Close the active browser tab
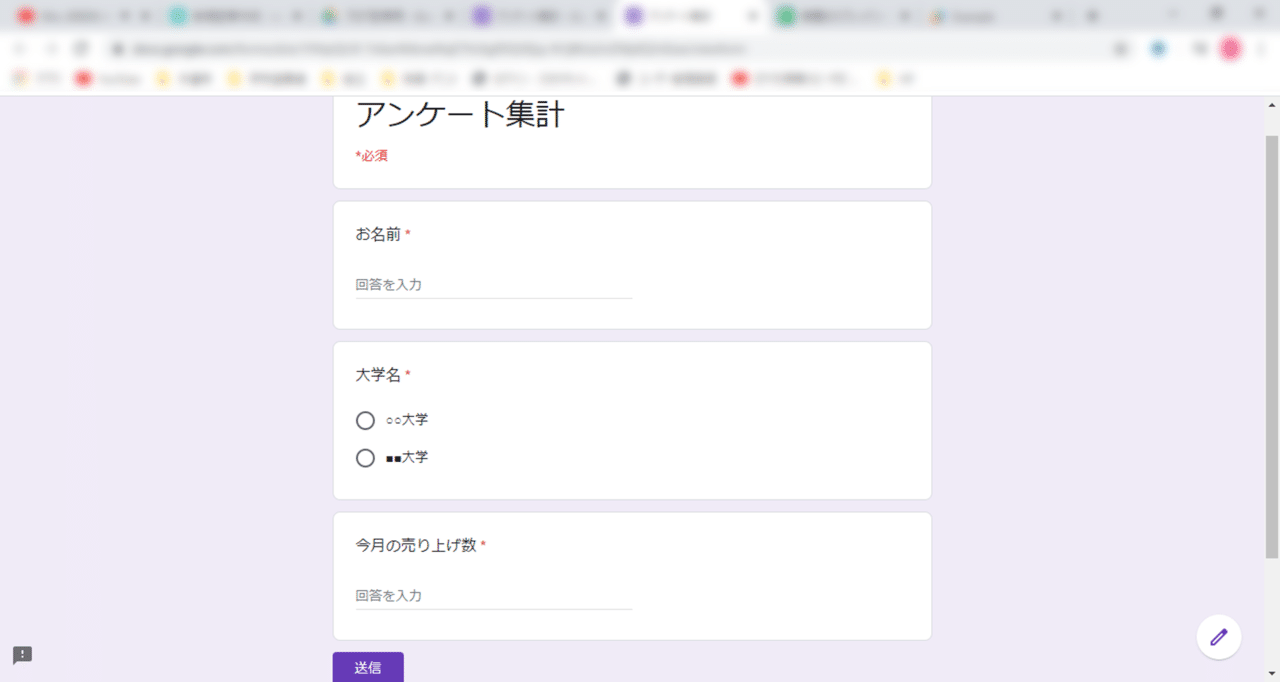This screenshot has width=1280, height=682. tap(752, 16)
